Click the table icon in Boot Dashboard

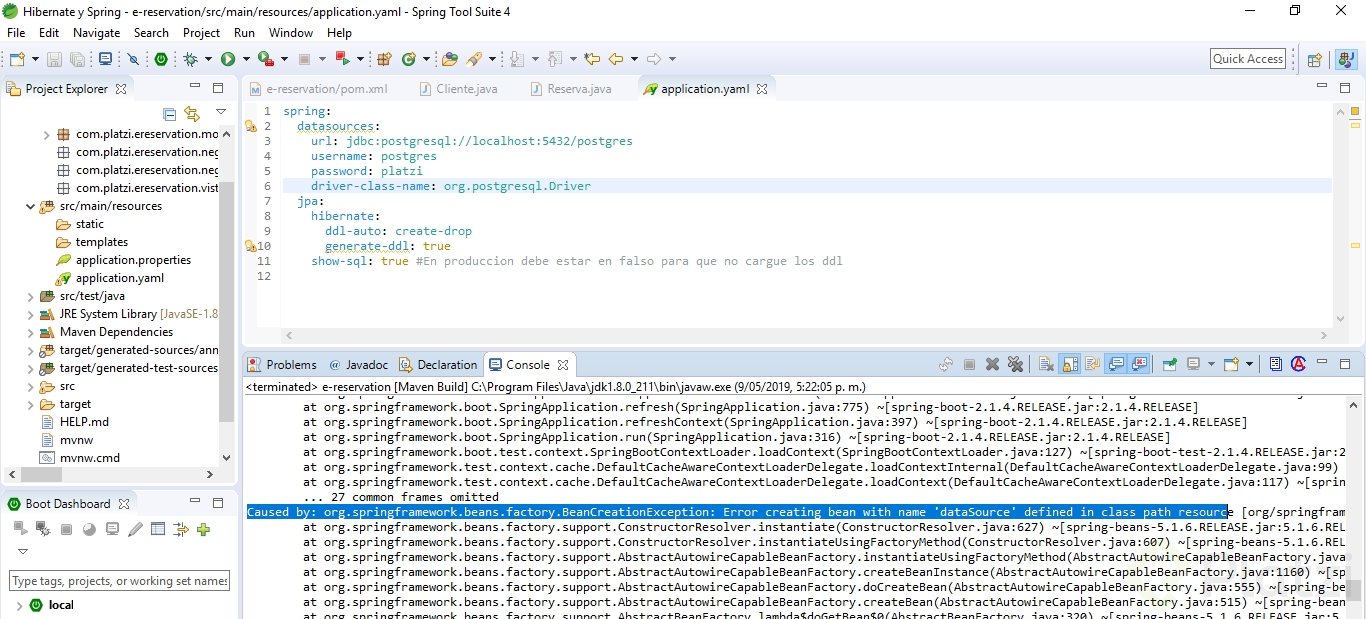click(x=158, y=529)
